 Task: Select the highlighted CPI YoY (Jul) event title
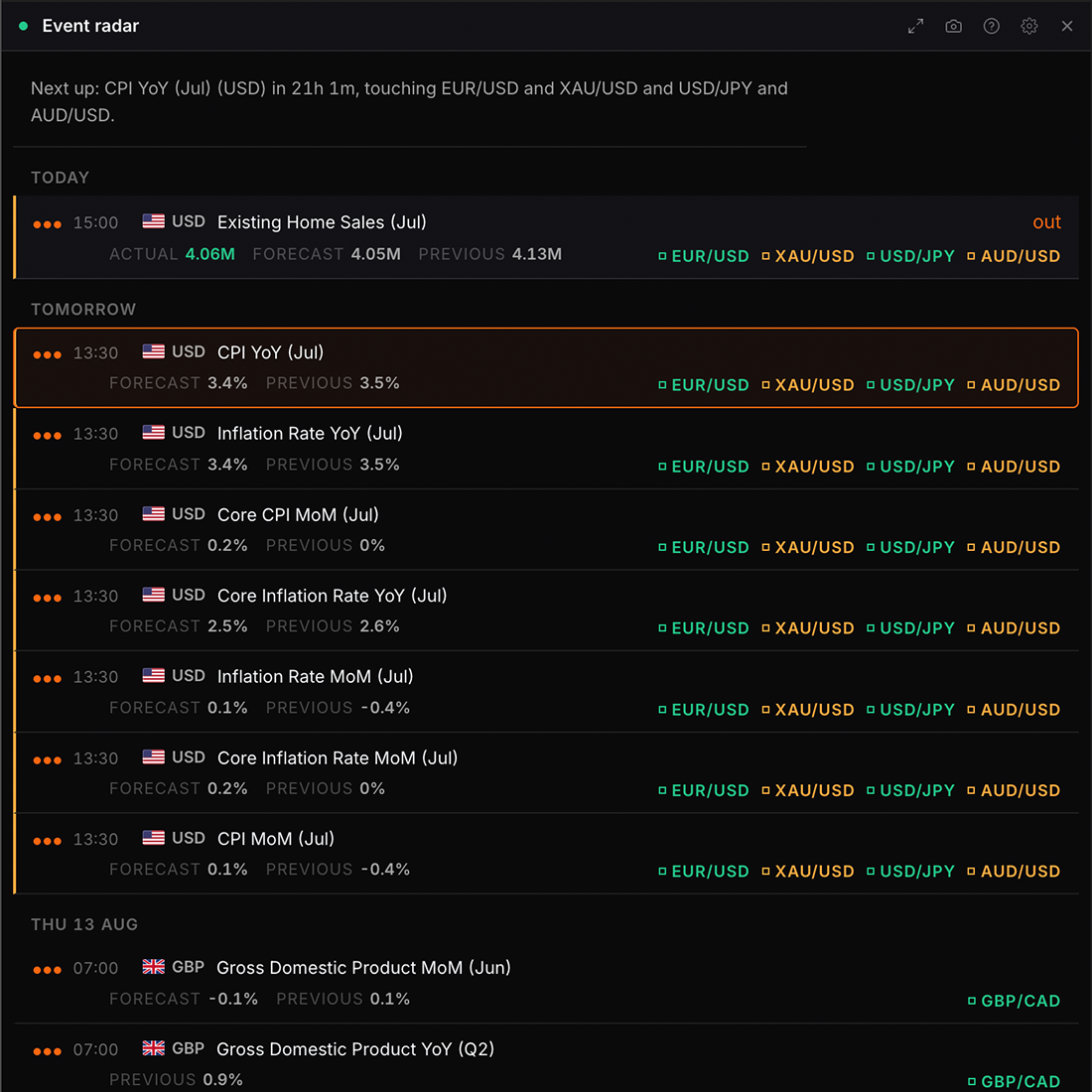click(270, 352)
